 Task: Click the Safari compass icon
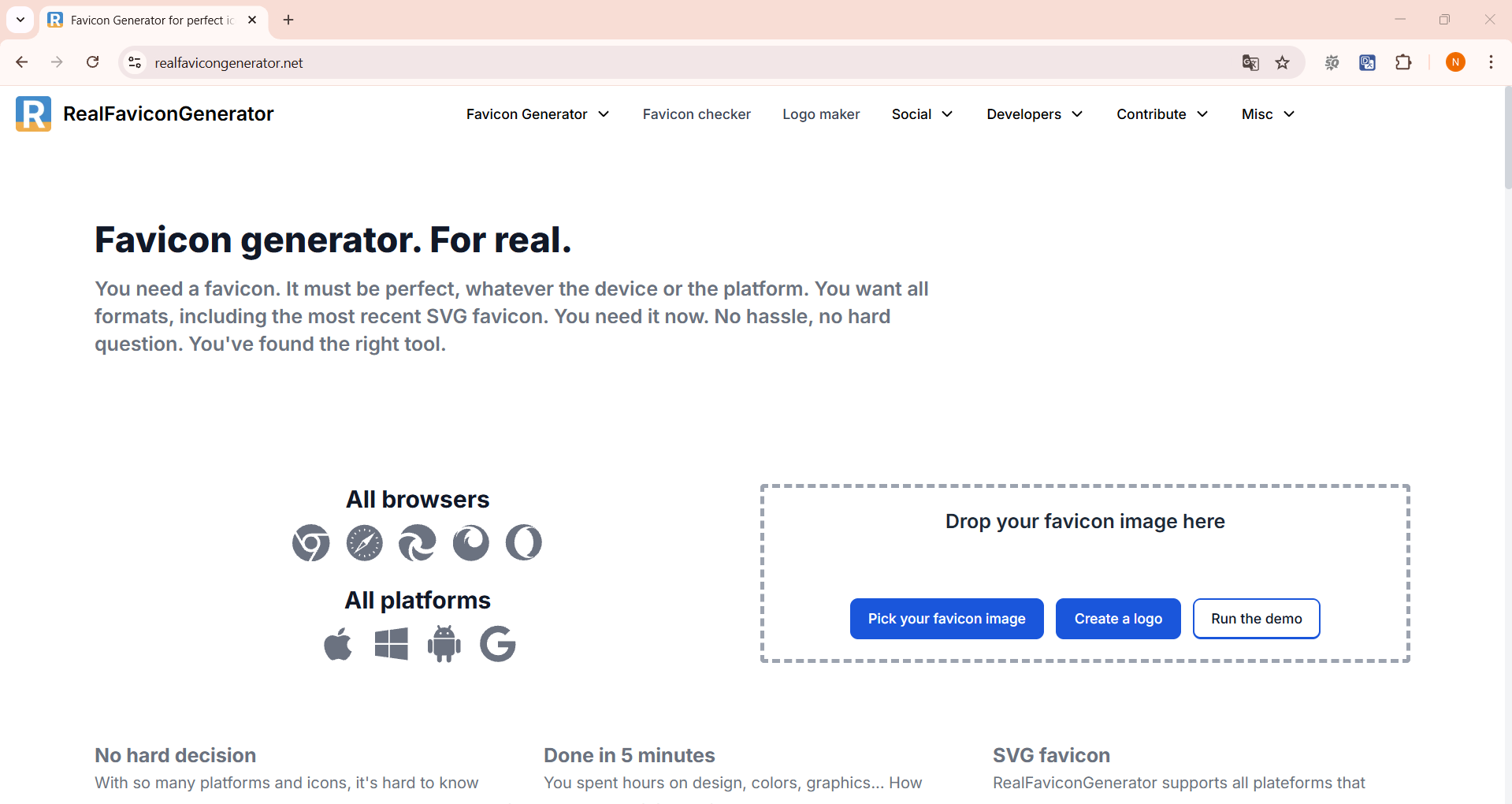click(x=364, y=543)
